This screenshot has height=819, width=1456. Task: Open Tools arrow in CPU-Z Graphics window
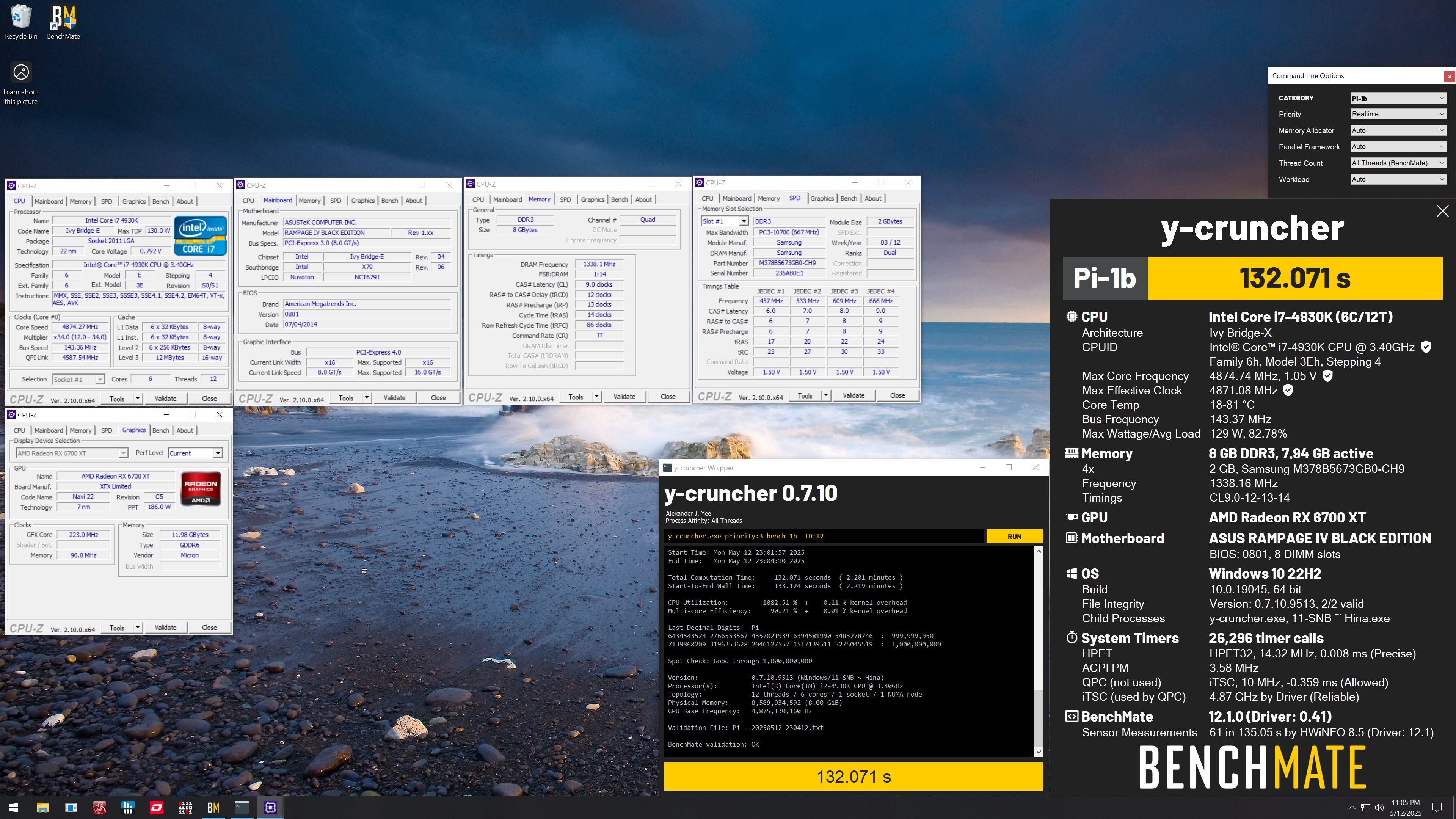(x=137, y=628)
